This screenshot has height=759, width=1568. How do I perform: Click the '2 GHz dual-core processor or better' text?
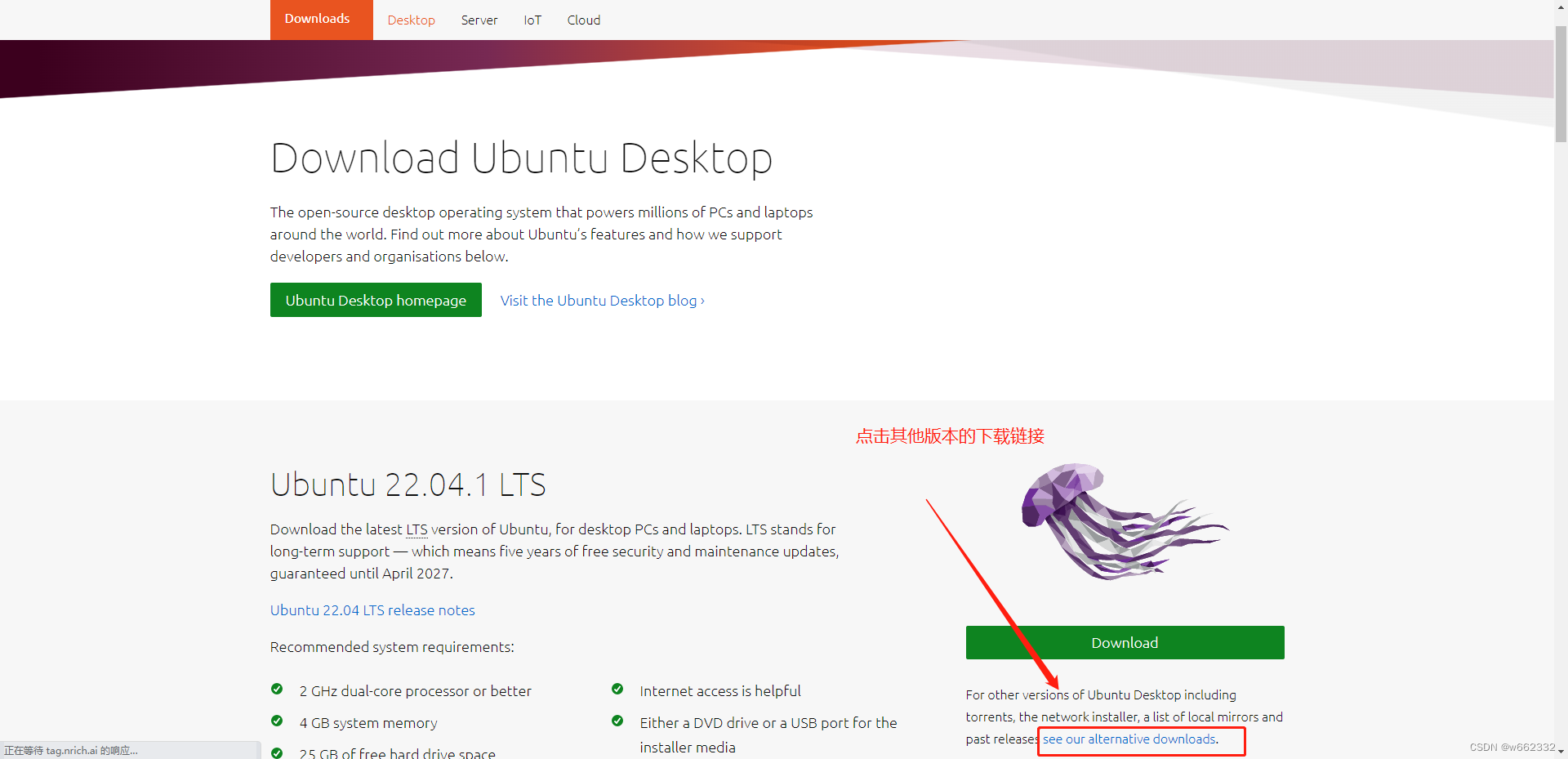click(x=415, y=691)
